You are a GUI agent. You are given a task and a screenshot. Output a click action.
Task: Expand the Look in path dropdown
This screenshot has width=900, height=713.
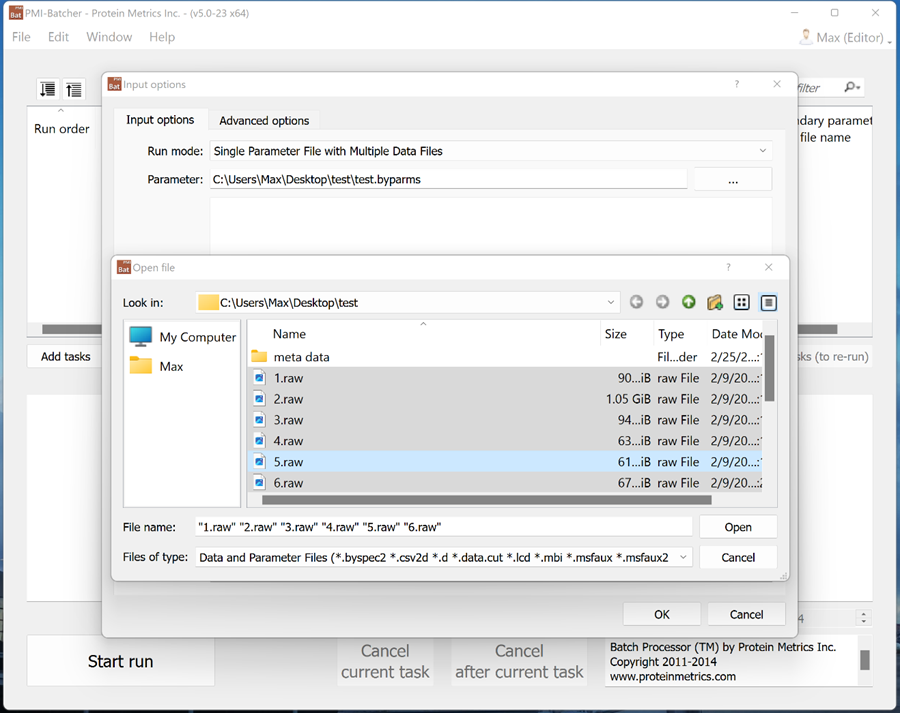611,302
